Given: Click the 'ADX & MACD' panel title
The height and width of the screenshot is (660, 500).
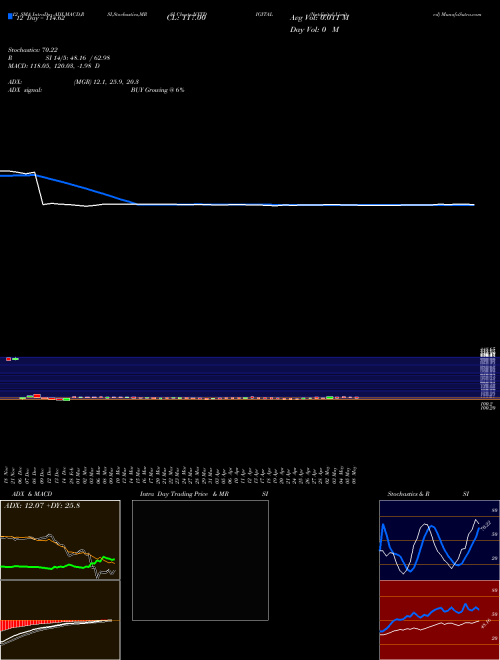Looking at the screenshot, I should (32, 494).
